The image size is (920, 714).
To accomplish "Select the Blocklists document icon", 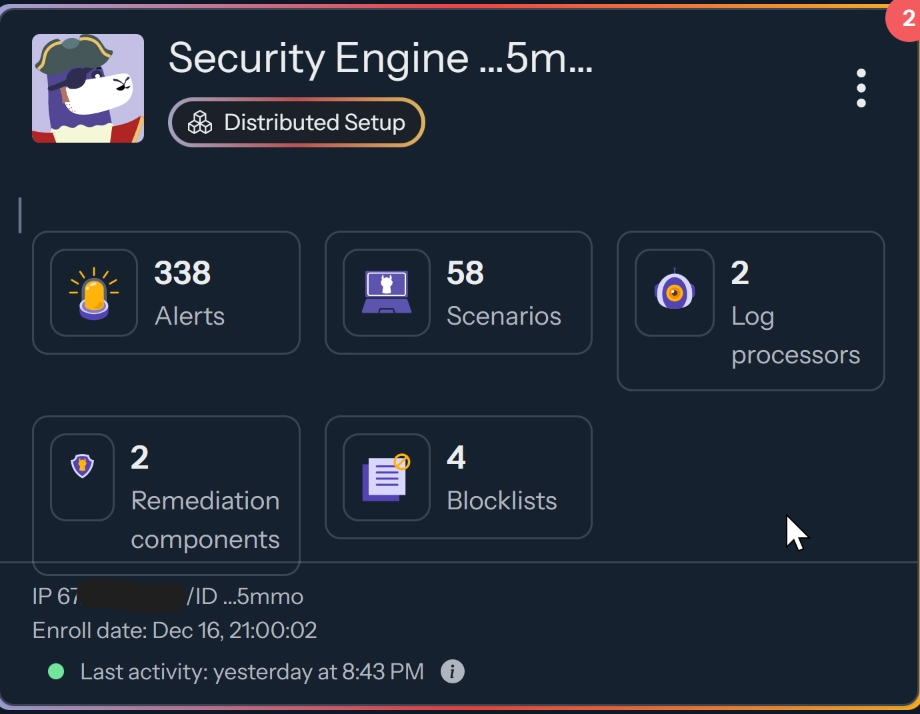I will tap(385, 476).
